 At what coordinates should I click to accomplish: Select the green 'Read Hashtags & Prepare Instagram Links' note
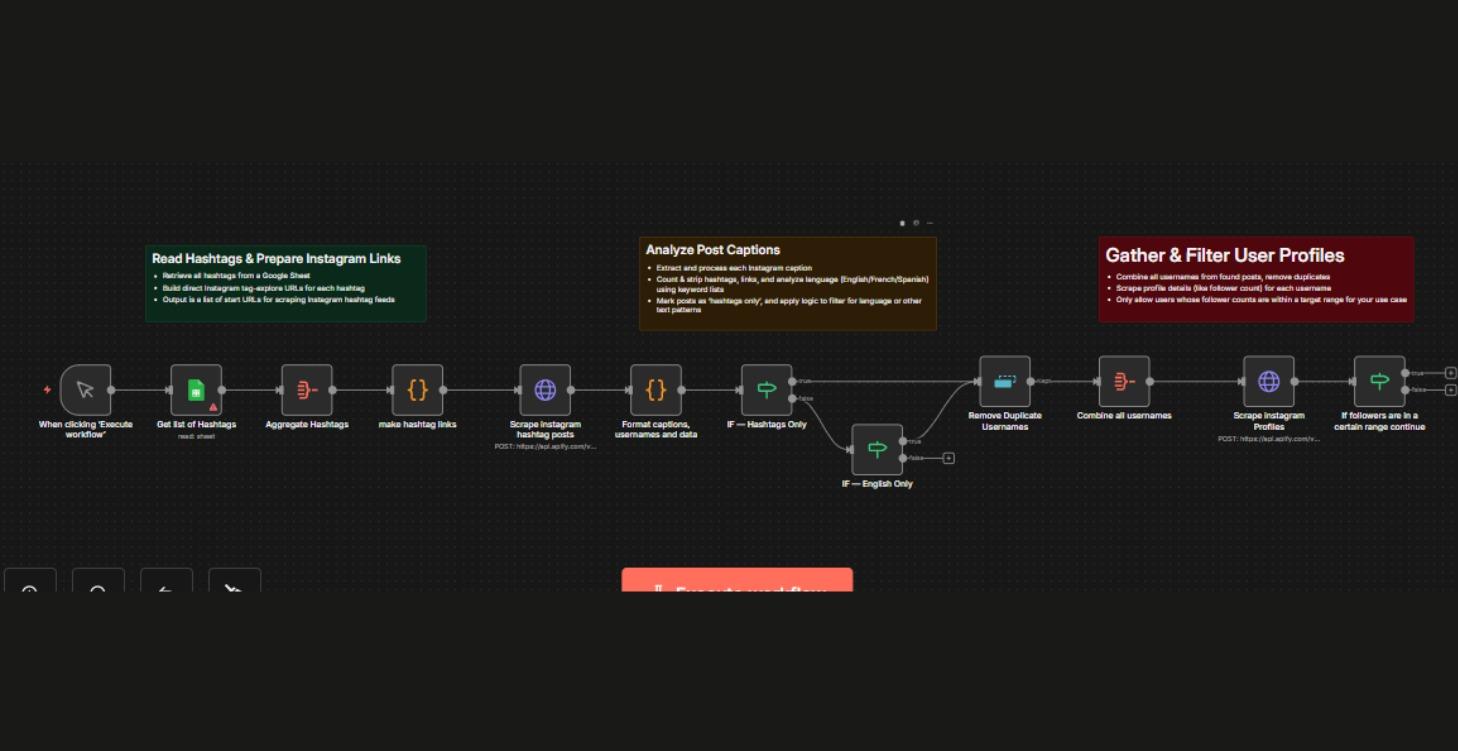pos(286,283)
